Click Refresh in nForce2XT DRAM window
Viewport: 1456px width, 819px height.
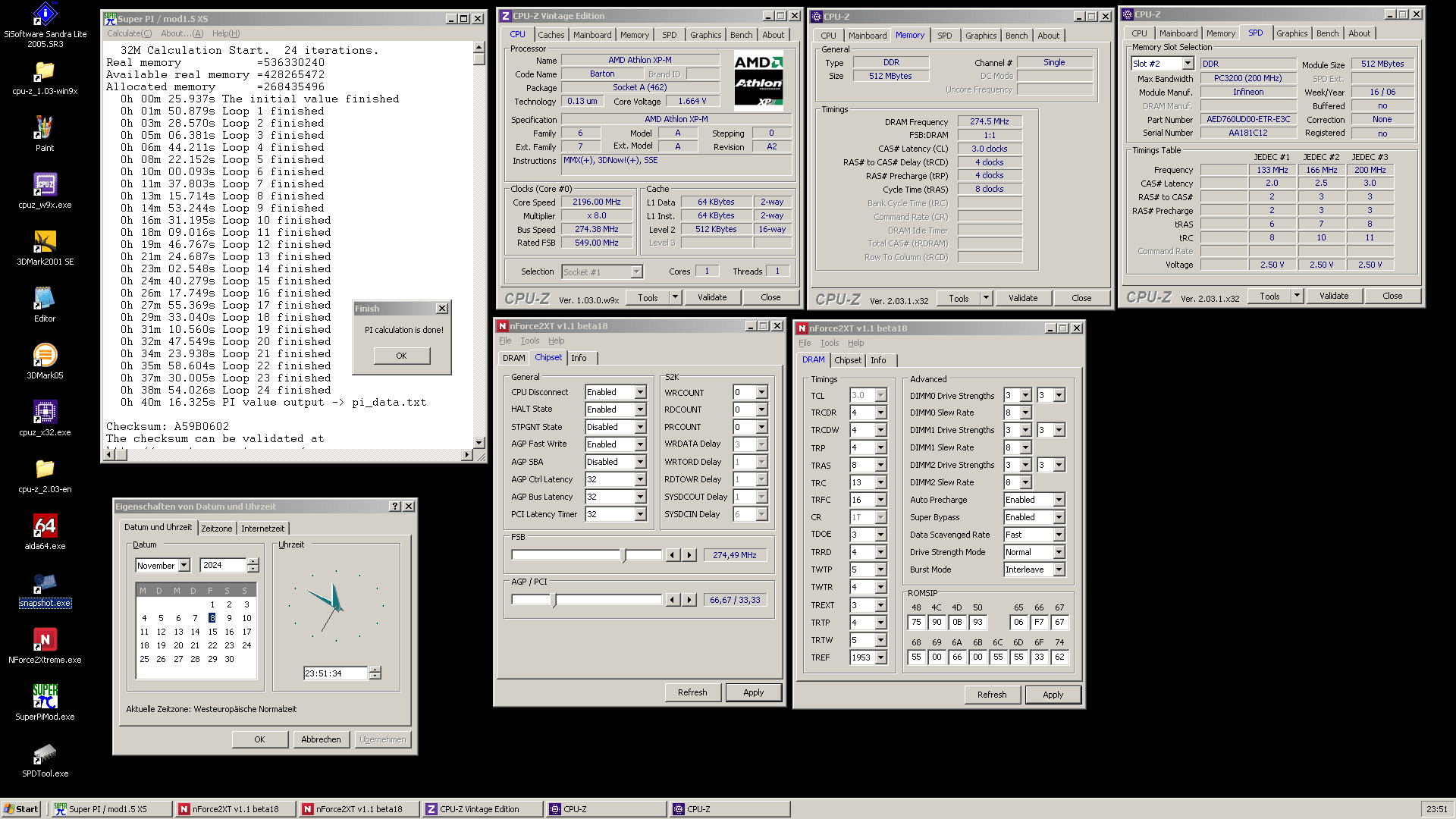991,695
